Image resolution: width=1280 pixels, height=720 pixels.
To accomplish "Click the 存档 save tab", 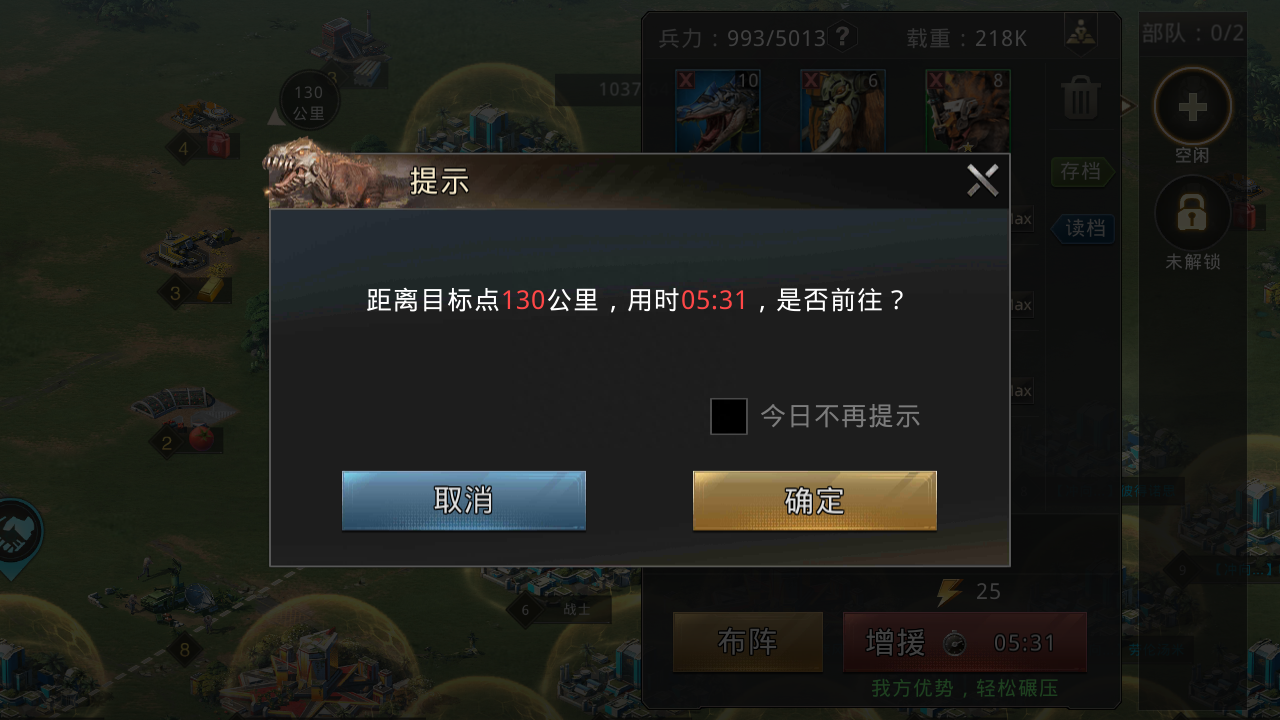I will (x=1082, y=172).
